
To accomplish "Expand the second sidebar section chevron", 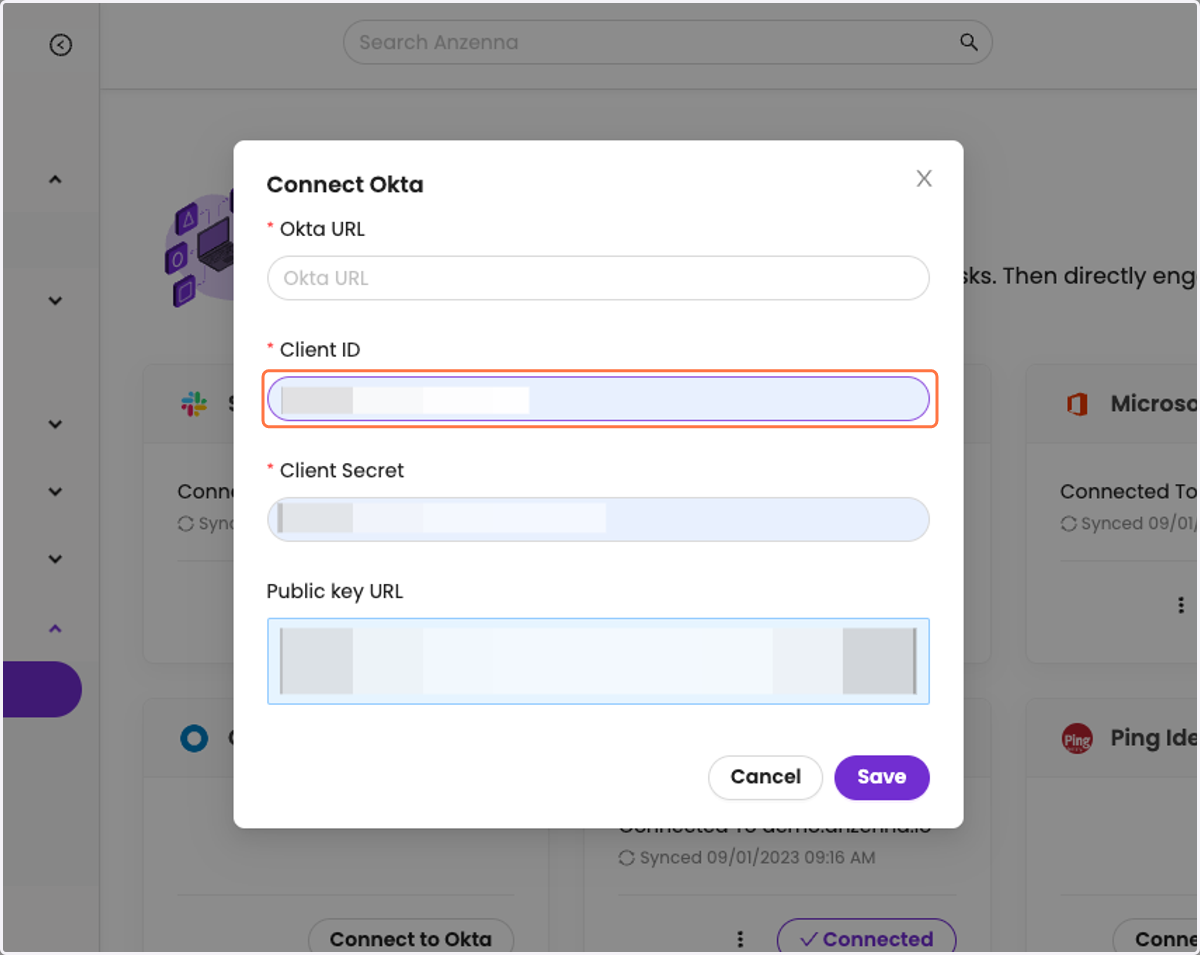I will coord(55,300).
